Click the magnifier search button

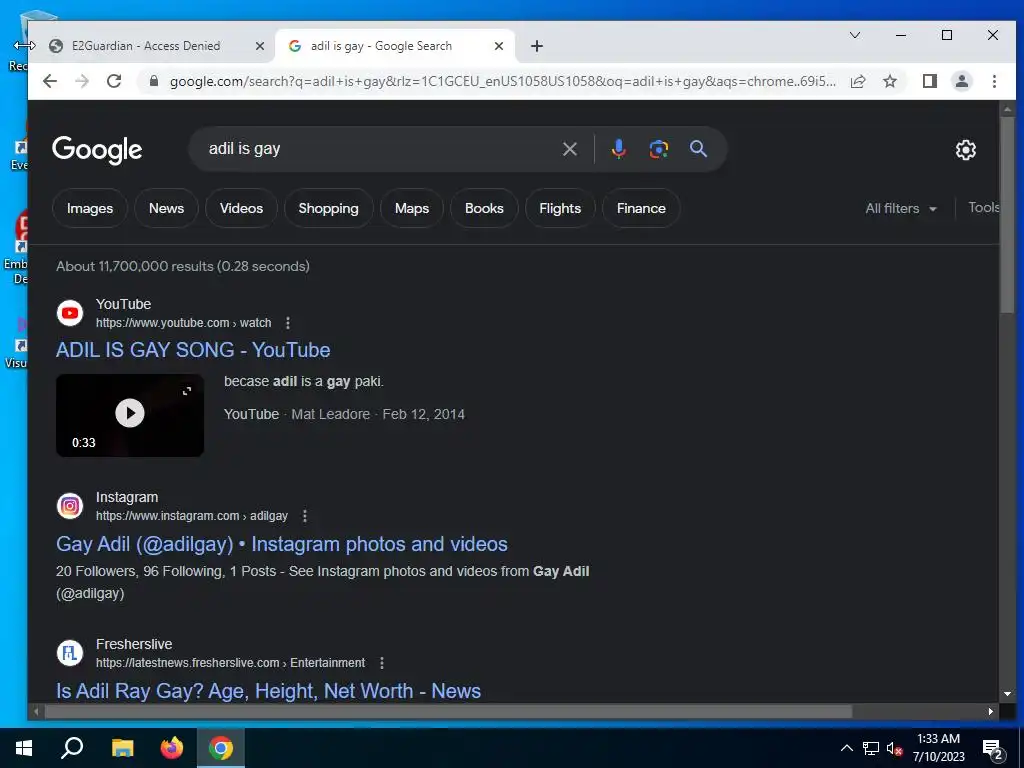pyautogui.click(x=699, y=149)
